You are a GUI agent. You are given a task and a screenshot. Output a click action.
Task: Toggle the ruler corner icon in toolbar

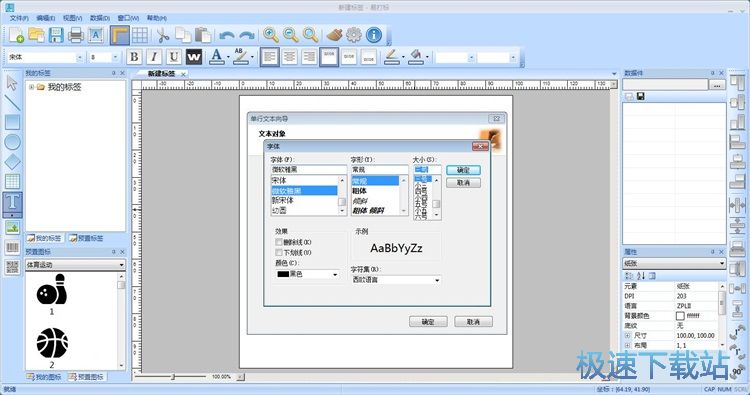click(120, 35)
